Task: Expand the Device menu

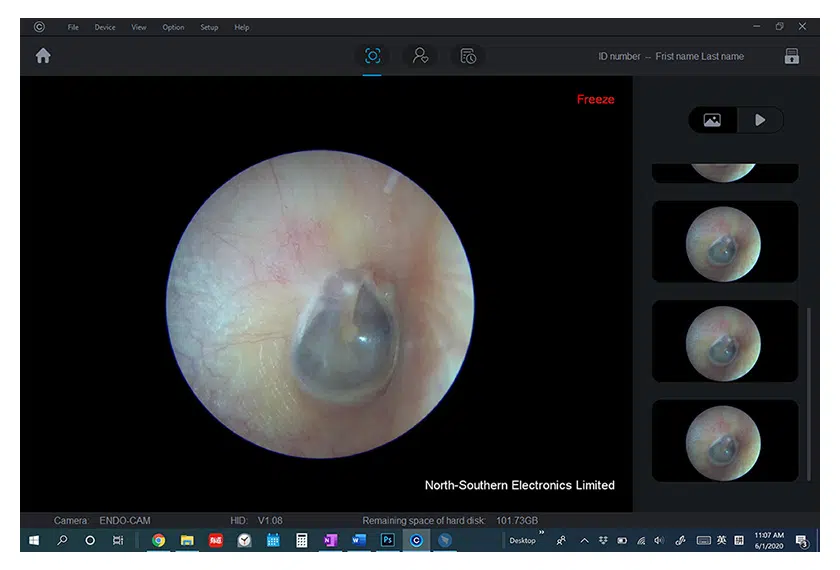Action: tap(105, 27)
